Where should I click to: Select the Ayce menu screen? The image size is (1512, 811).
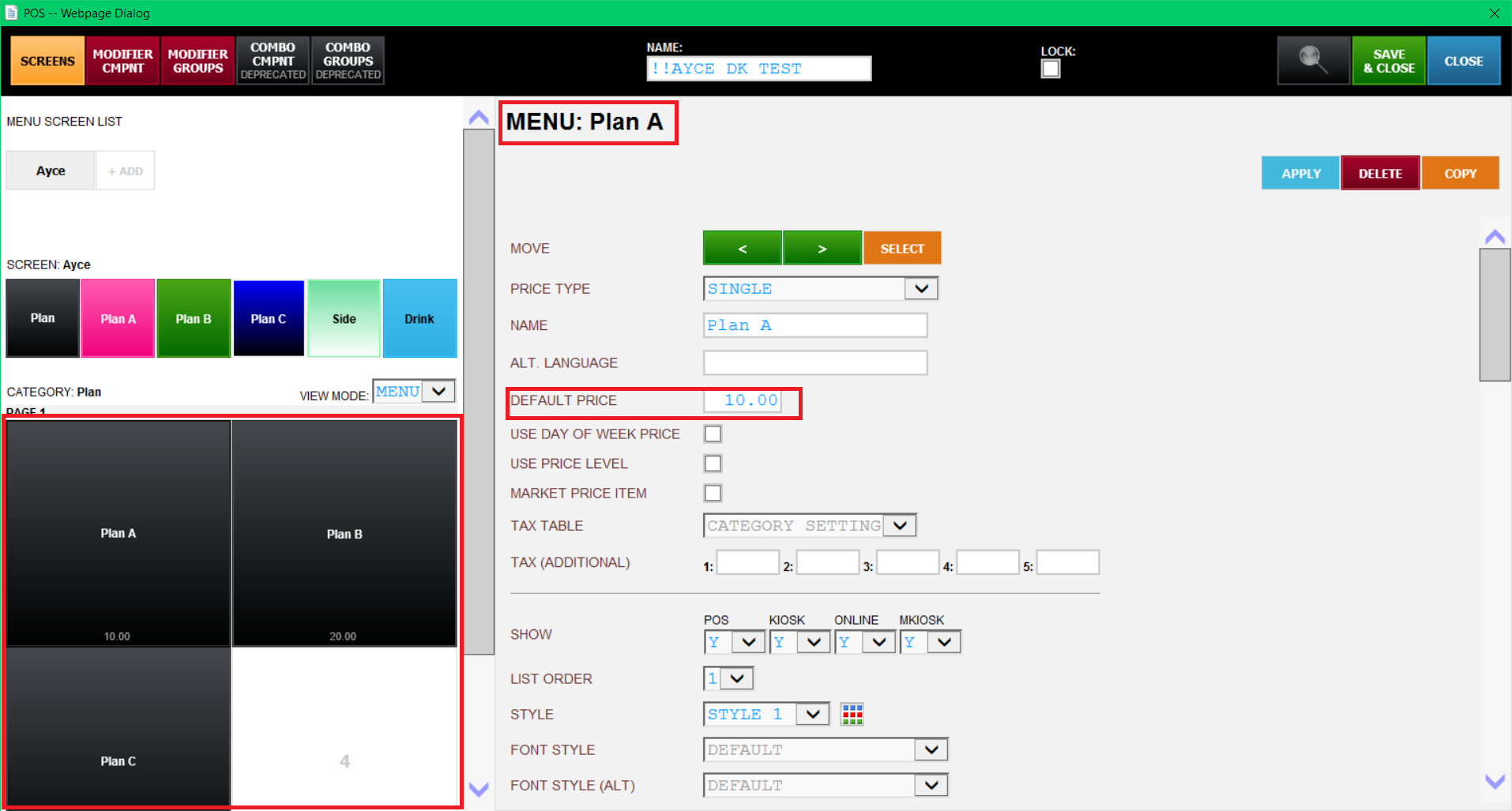[x=51, y=171]
